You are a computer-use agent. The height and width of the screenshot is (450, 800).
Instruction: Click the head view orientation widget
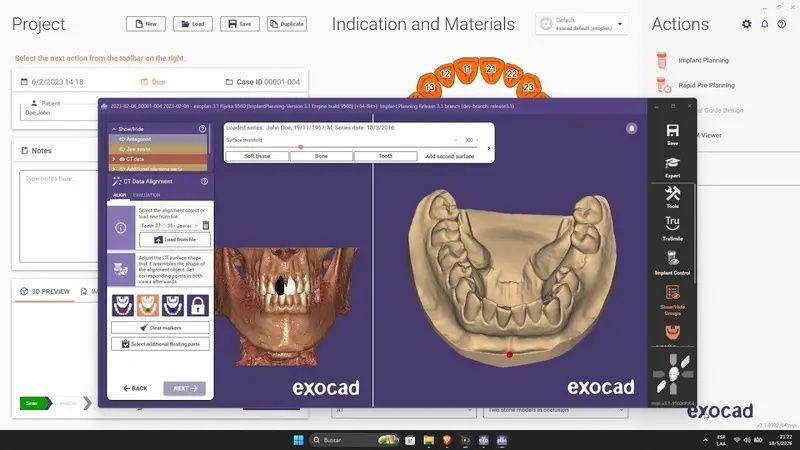[x=673, y=374]
